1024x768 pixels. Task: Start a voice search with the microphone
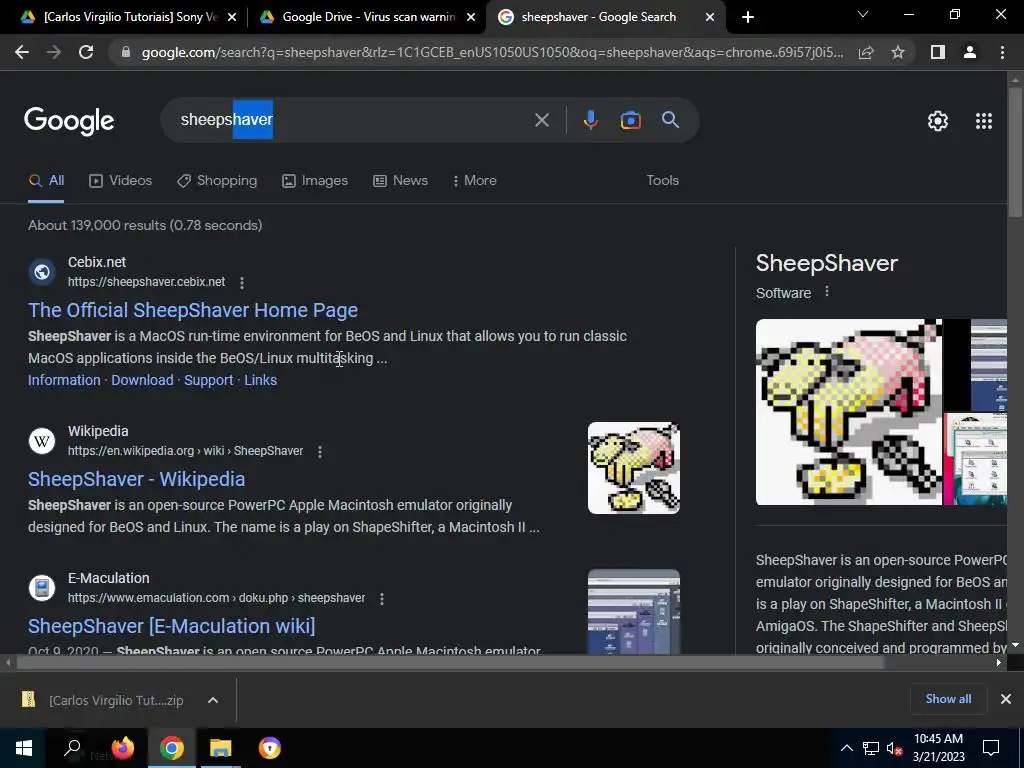point(590,120)
